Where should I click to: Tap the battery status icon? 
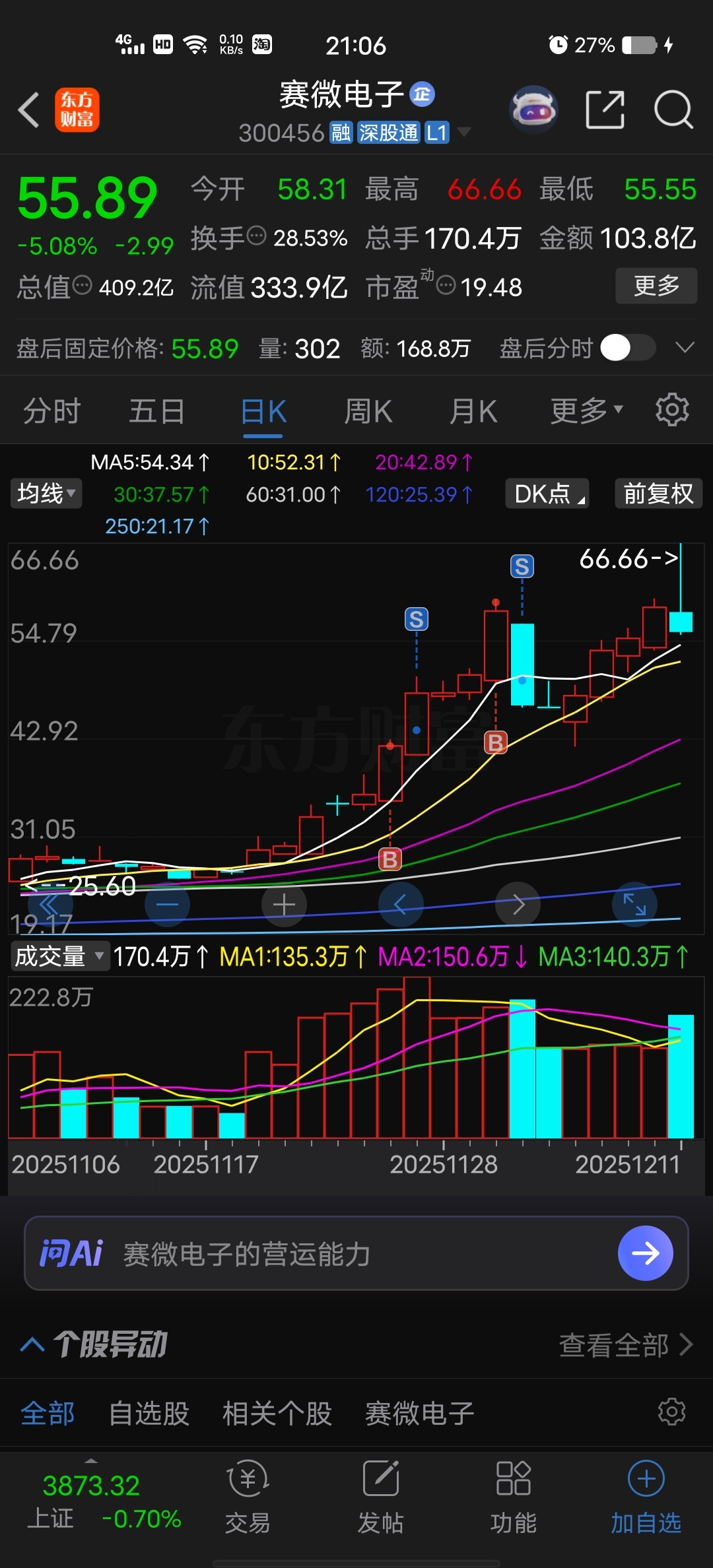[x=640, y=45]
